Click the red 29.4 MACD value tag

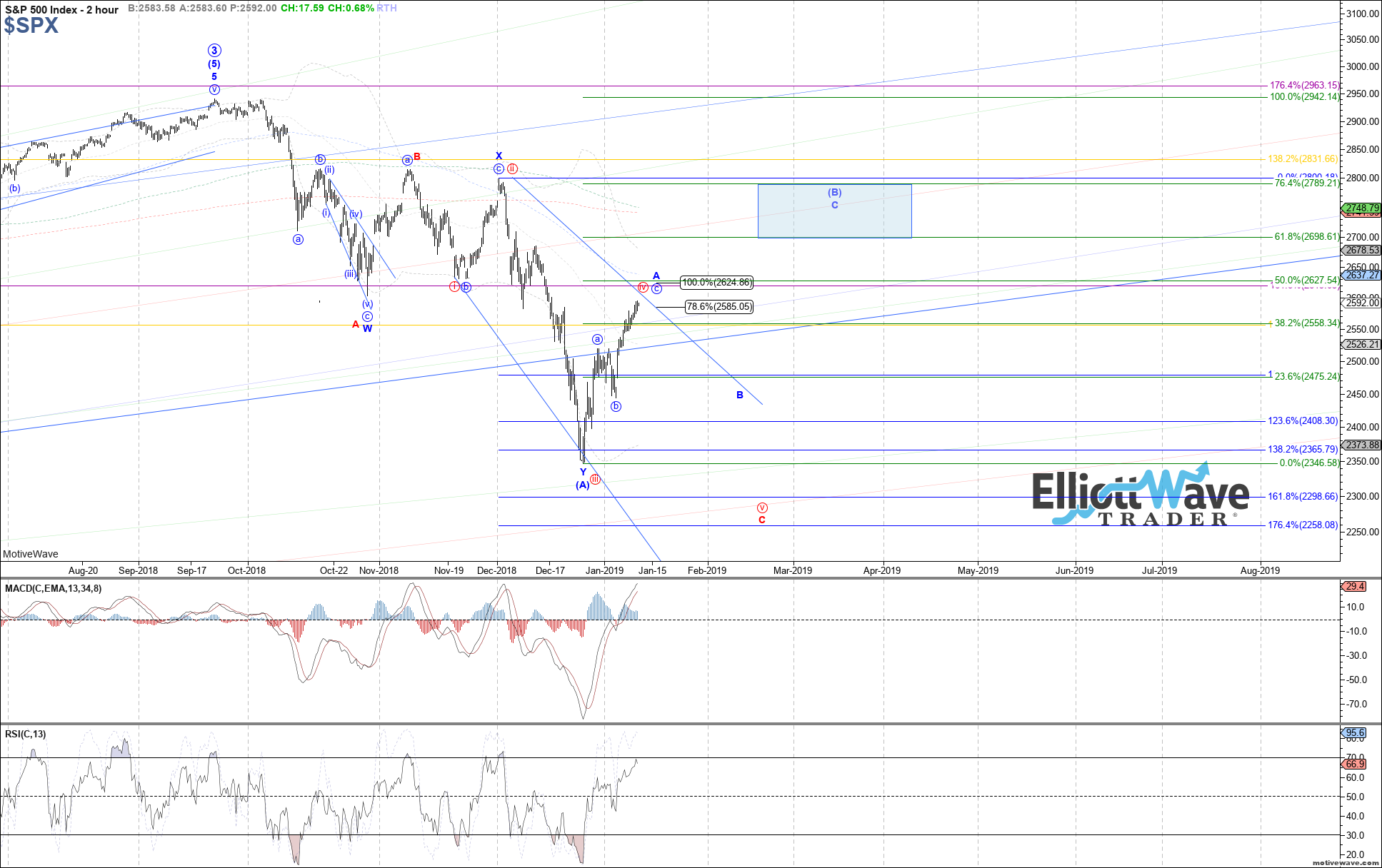(1355, 587)
